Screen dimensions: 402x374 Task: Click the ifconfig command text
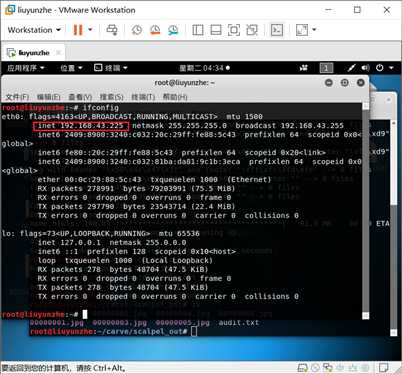coord(101,108)
